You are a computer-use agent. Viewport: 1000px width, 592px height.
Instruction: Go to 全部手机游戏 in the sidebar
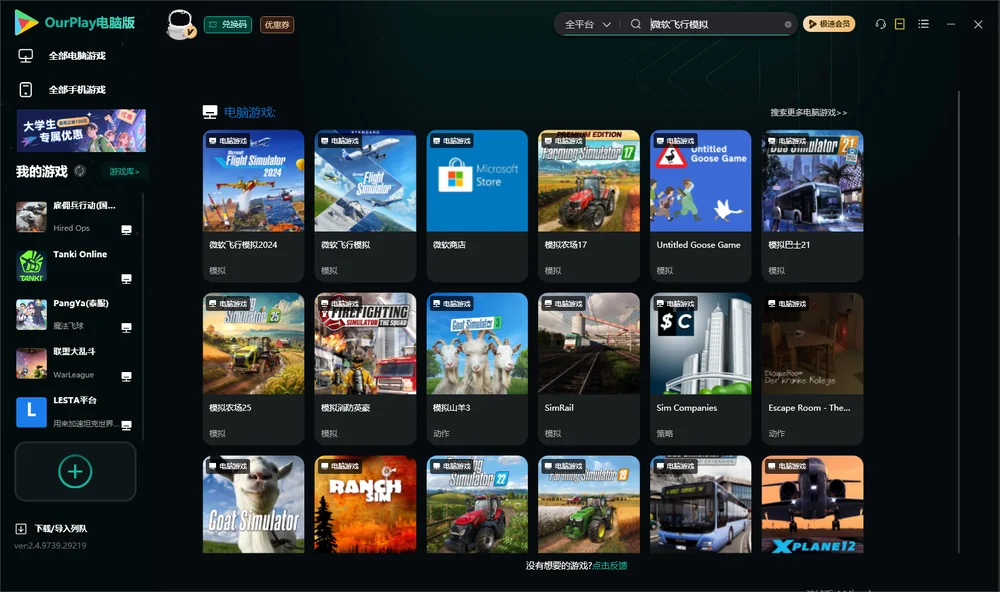pos(78,89)
